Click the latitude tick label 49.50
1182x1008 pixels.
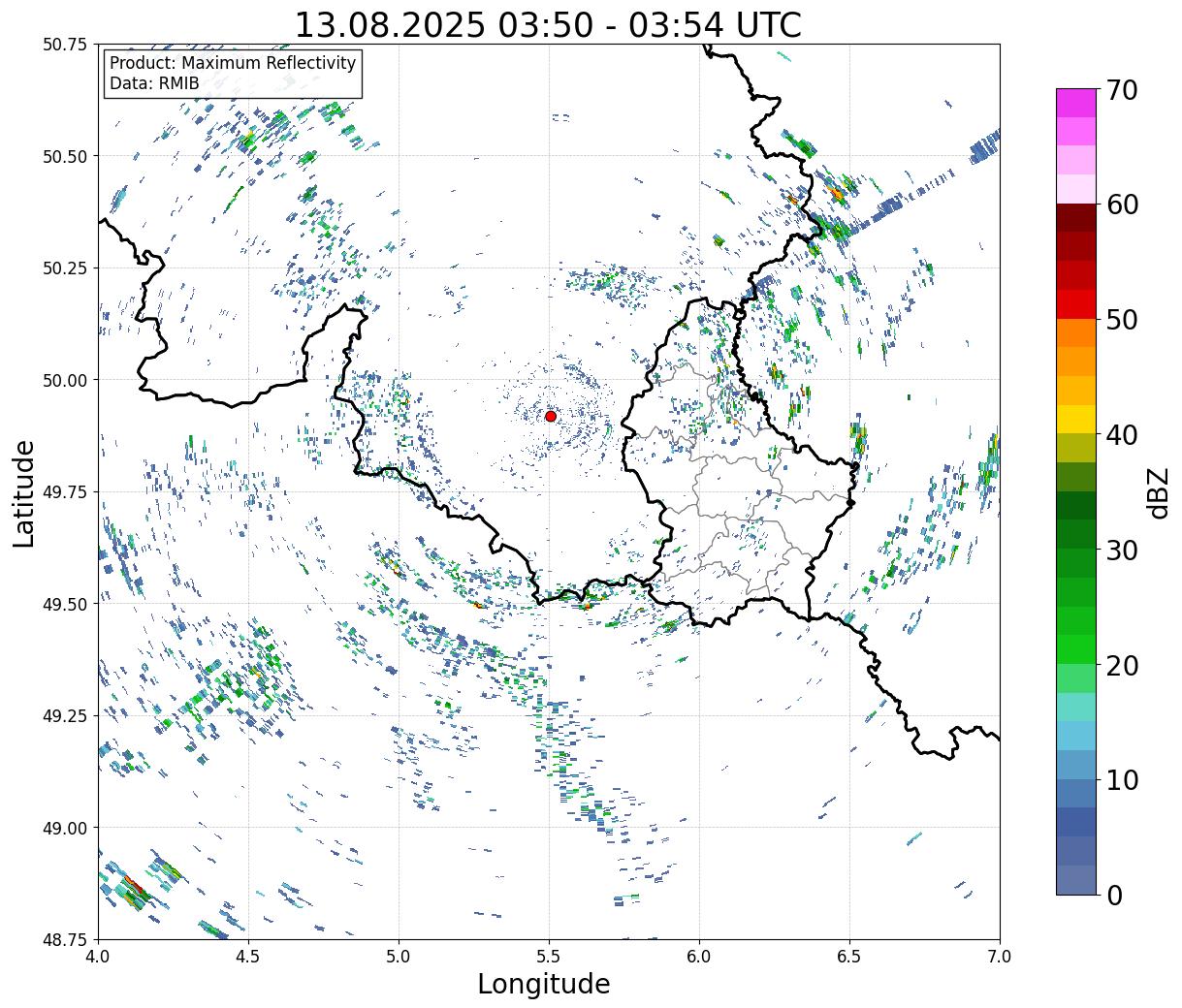pyautogui.click(x=66, y=604)
